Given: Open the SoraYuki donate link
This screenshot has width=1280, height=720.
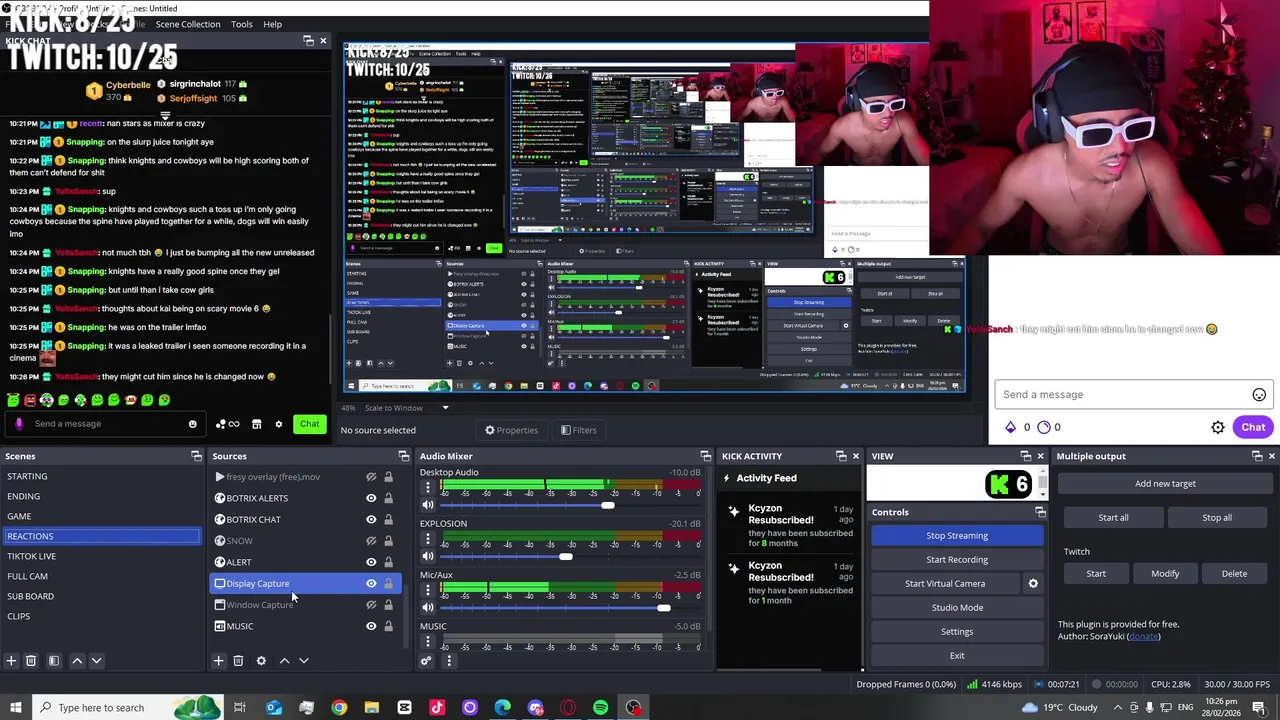Looking at the screenshot, I should point(1143,636).
